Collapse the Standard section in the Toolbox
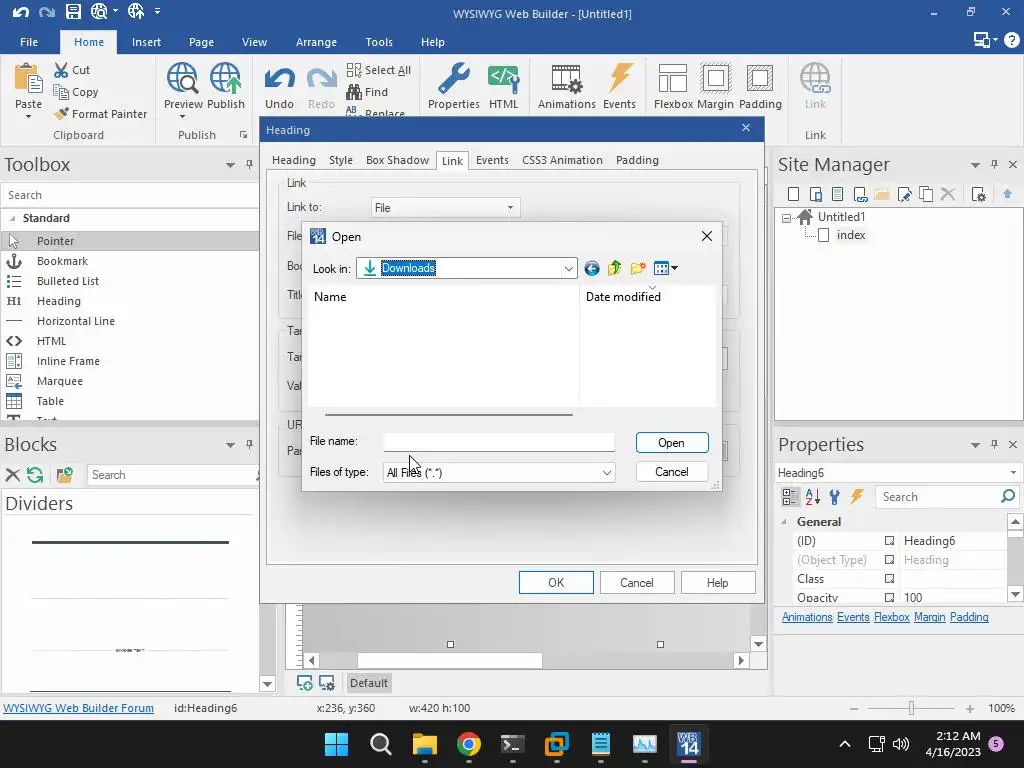Screen dimensions: 1024x768 (12, 218)
